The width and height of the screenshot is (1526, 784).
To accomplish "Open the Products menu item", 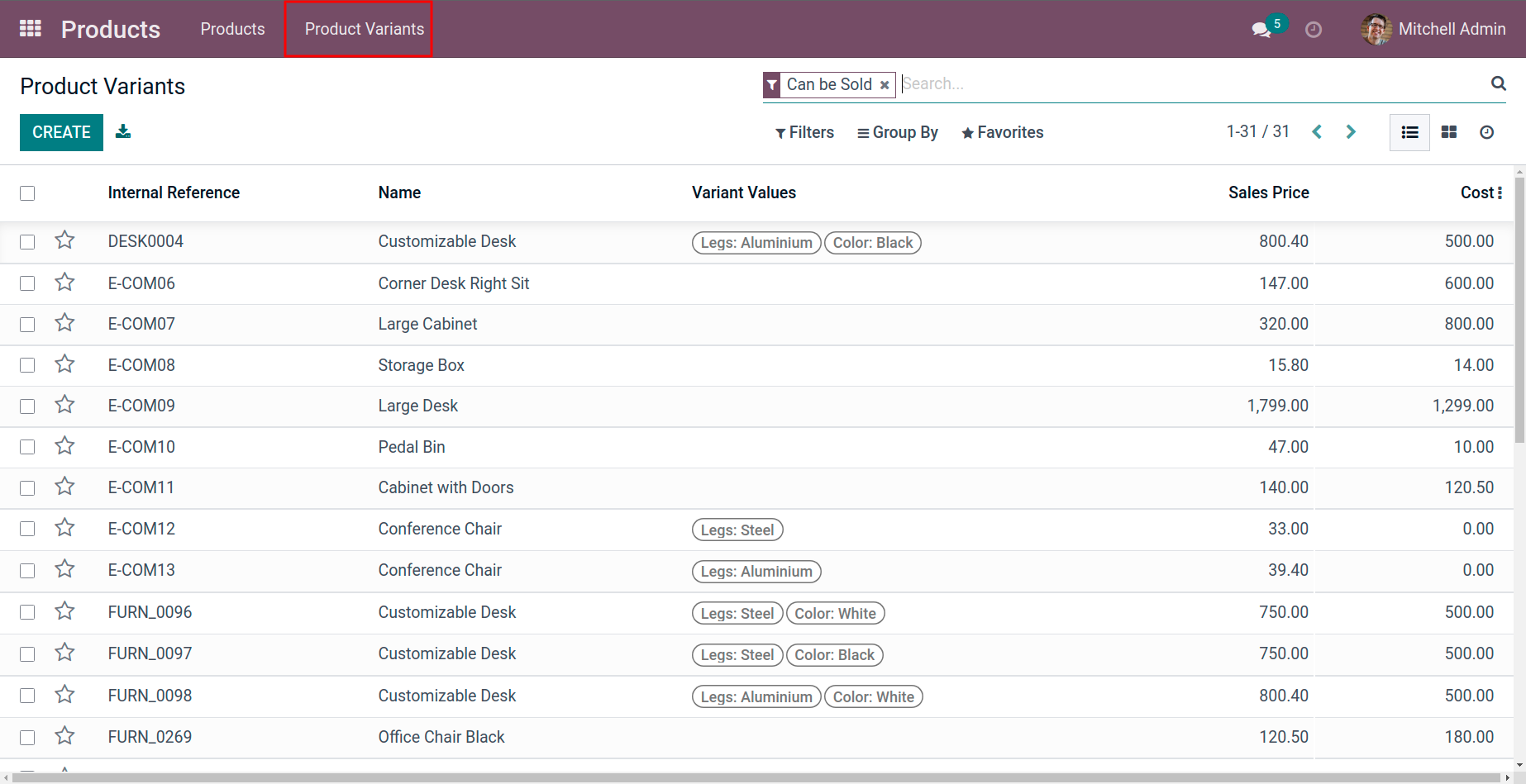I will click(232, 29).
